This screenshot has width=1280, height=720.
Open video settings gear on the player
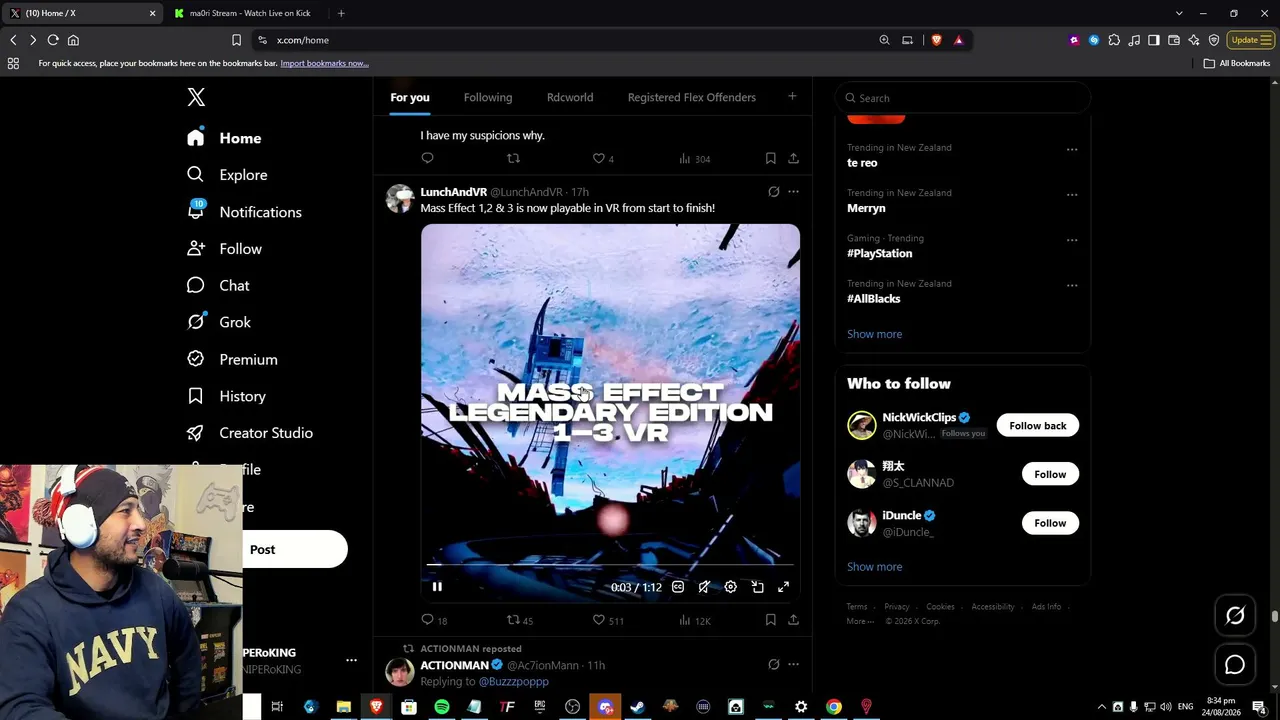pos(731,587)
